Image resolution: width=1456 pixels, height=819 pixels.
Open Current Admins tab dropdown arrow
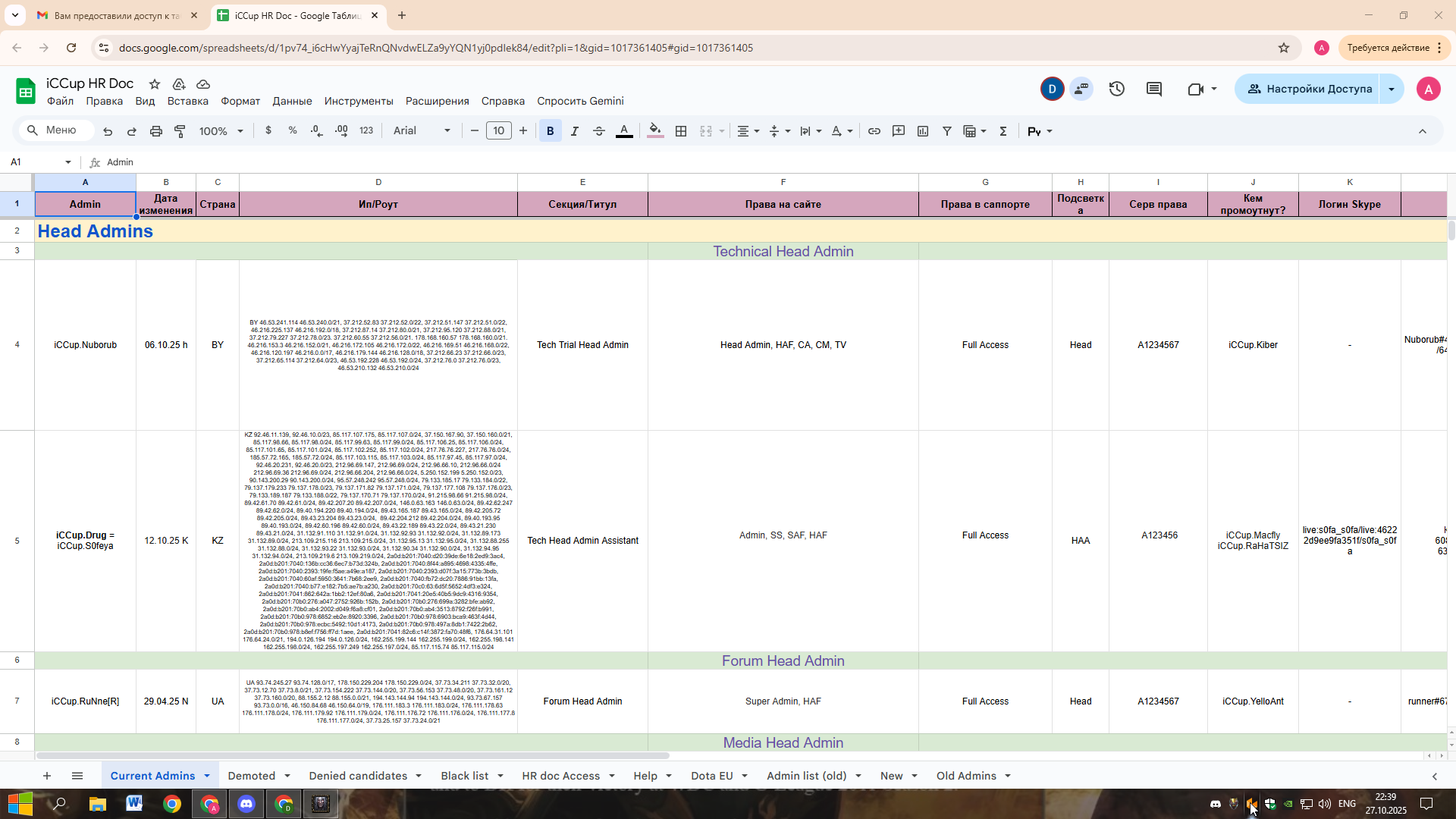(207, 776)
